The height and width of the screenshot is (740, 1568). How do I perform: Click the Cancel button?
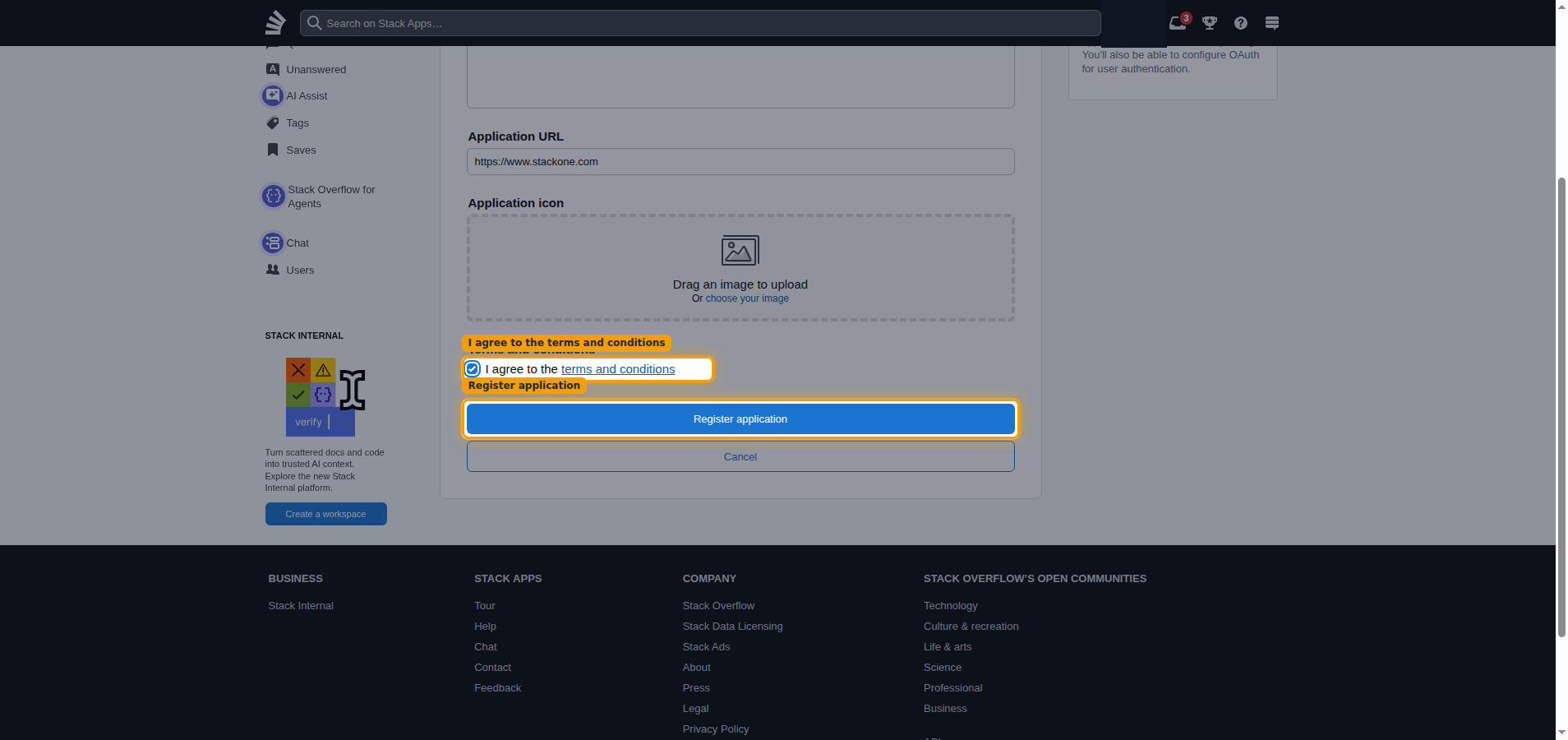(740, 457)
